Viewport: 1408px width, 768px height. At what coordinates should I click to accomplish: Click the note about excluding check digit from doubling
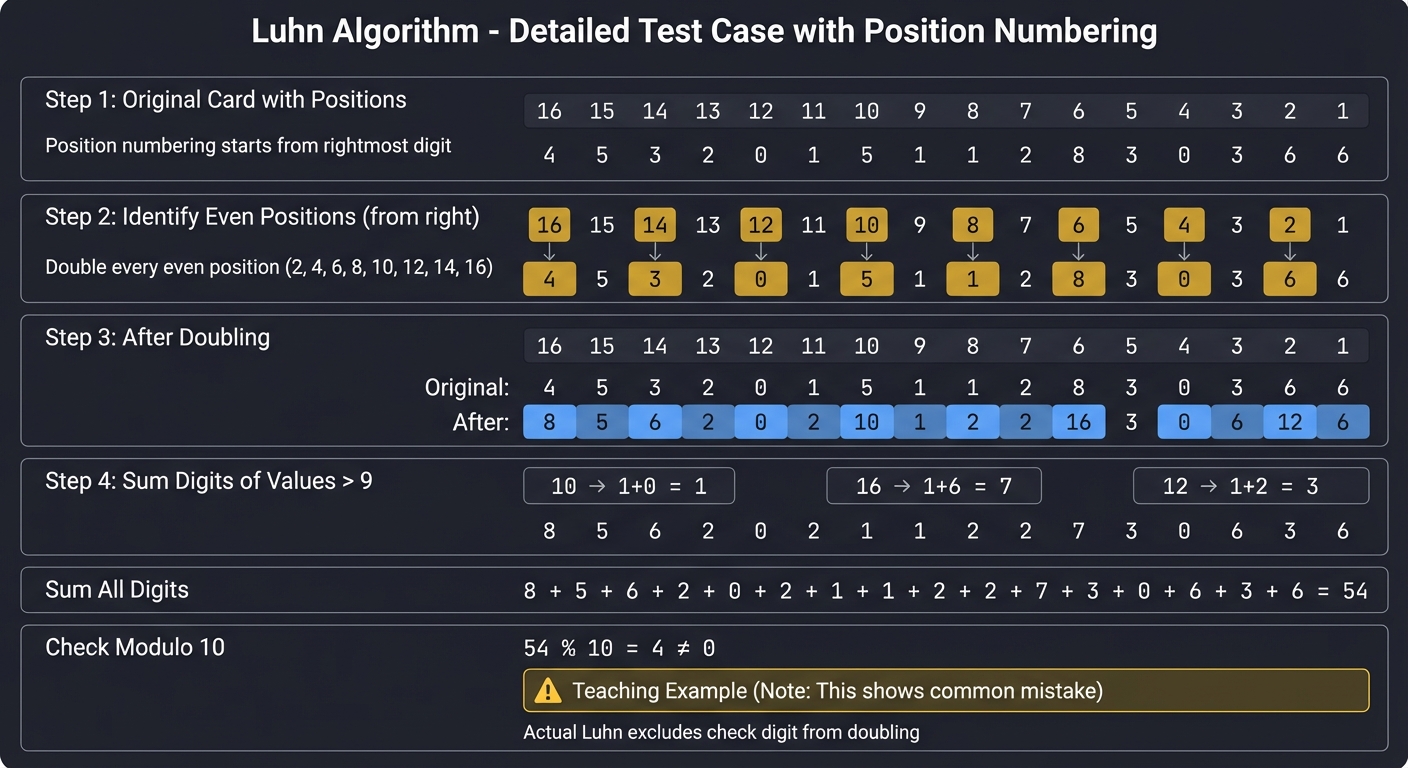(720, 731)
